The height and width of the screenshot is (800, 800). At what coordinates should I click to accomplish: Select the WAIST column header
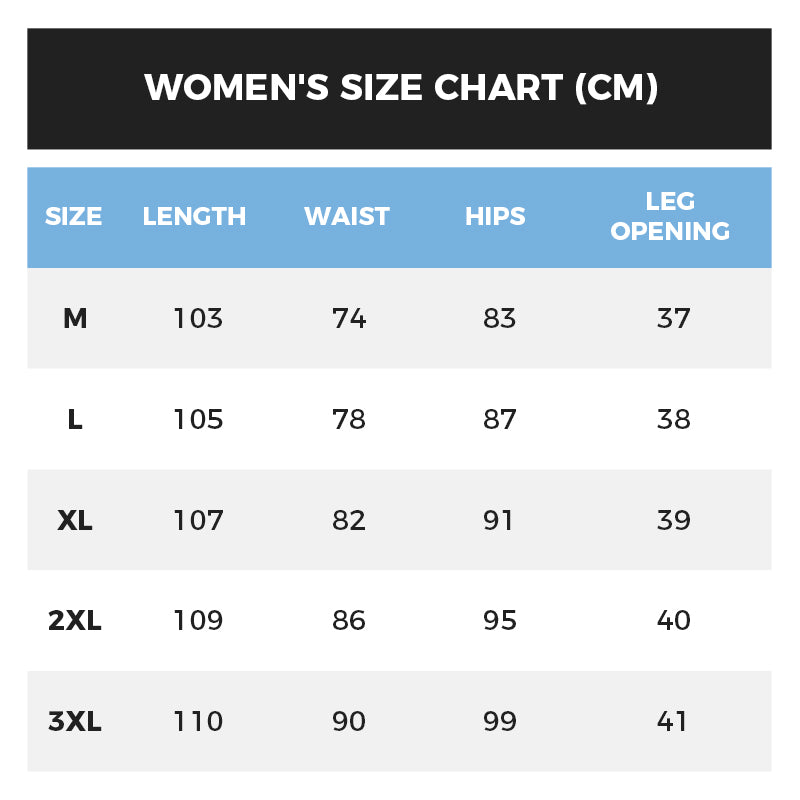pos(347,216)
